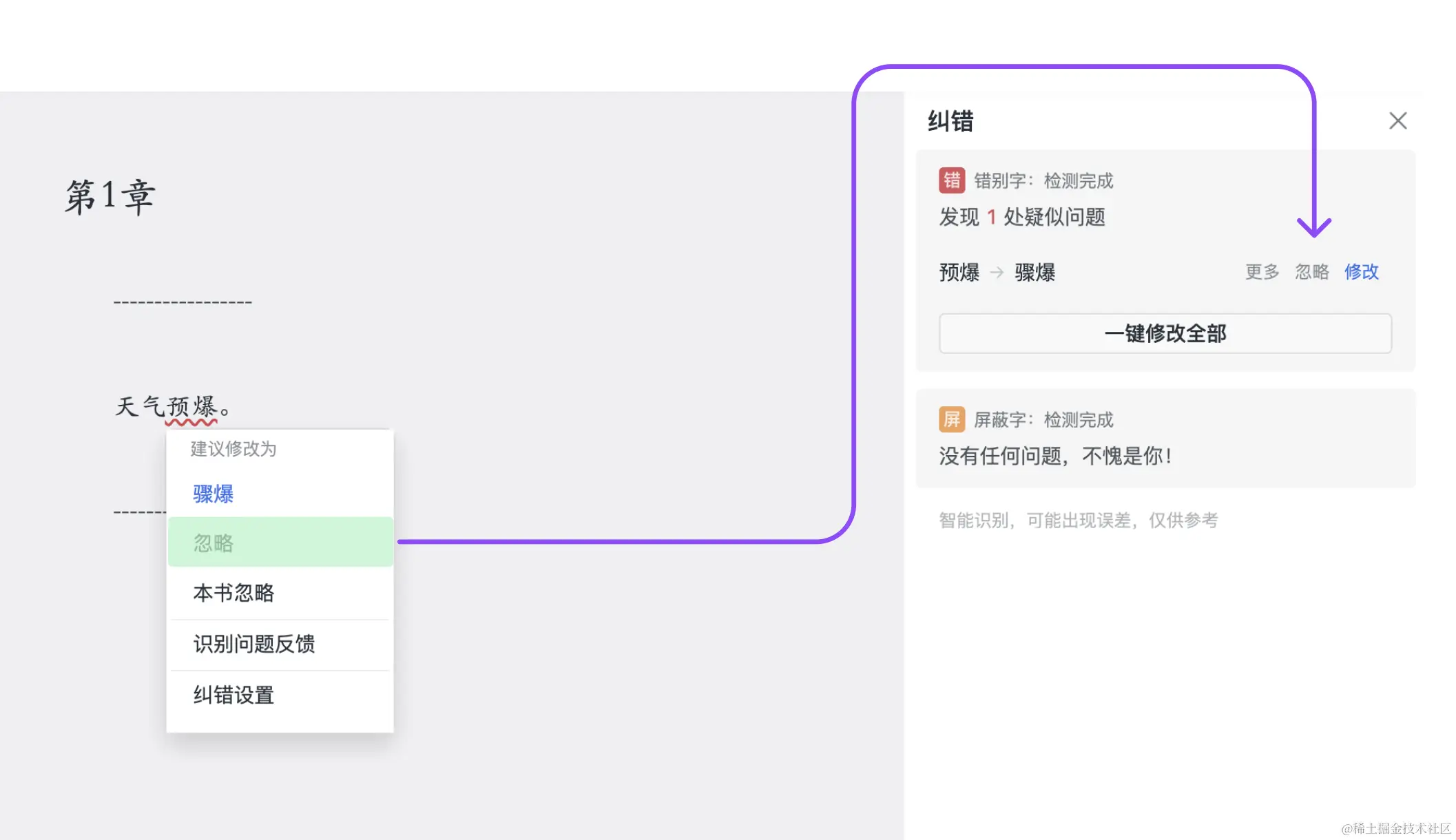Click 忽略 in the 纠错 panel row

click(1311, 272)
